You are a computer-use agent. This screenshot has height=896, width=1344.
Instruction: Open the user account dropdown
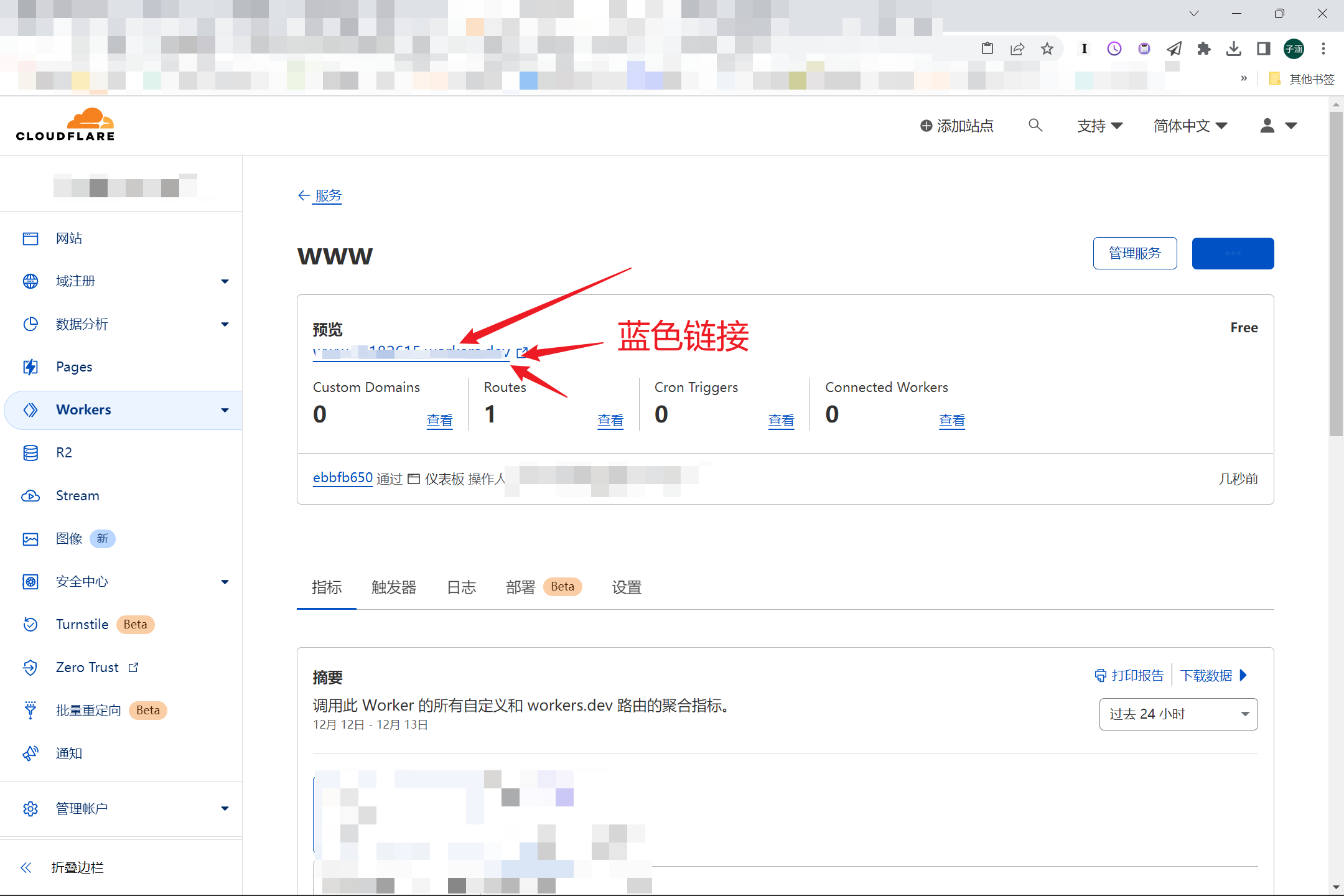1278,126
